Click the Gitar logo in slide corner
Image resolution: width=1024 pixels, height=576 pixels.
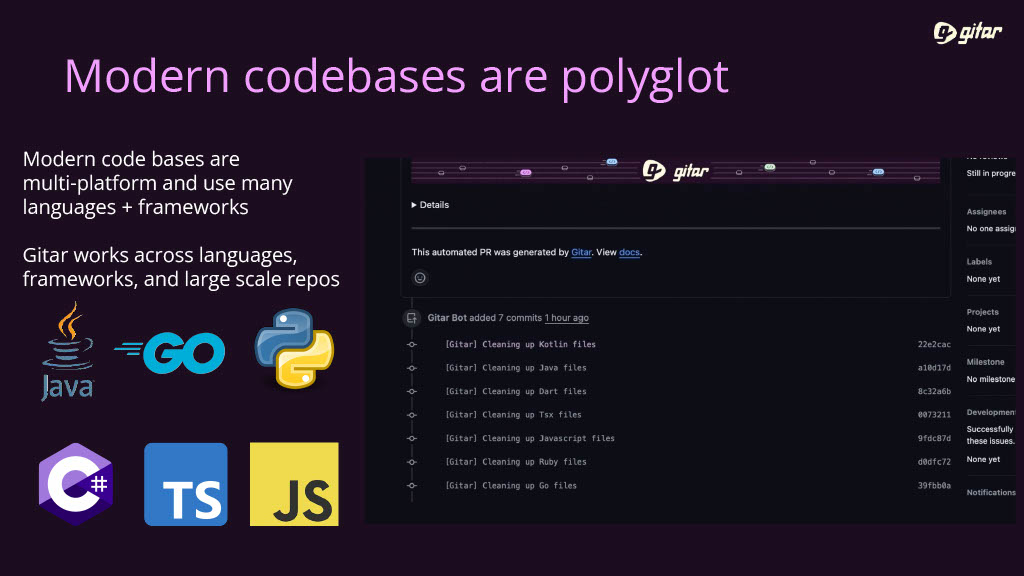point(967,32)
